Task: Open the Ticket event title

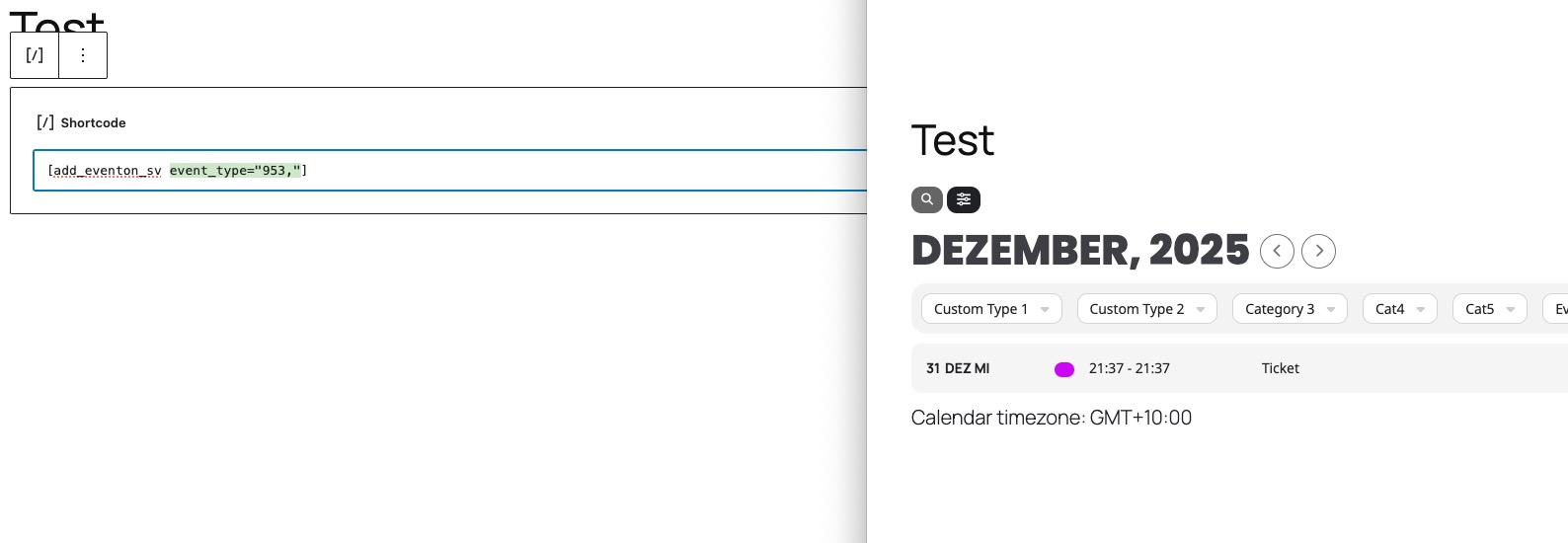Action: coord(1280,368)
